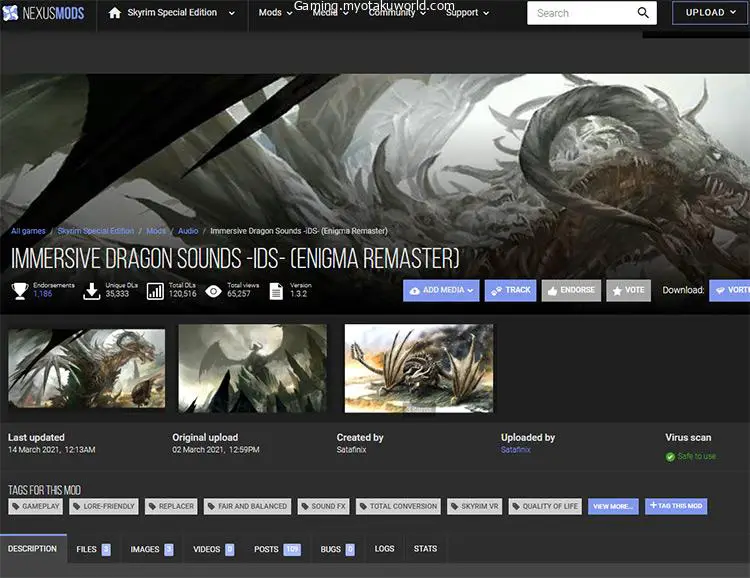Select the DESCRIPTION tab
The image size is (750, 578).
33,549
